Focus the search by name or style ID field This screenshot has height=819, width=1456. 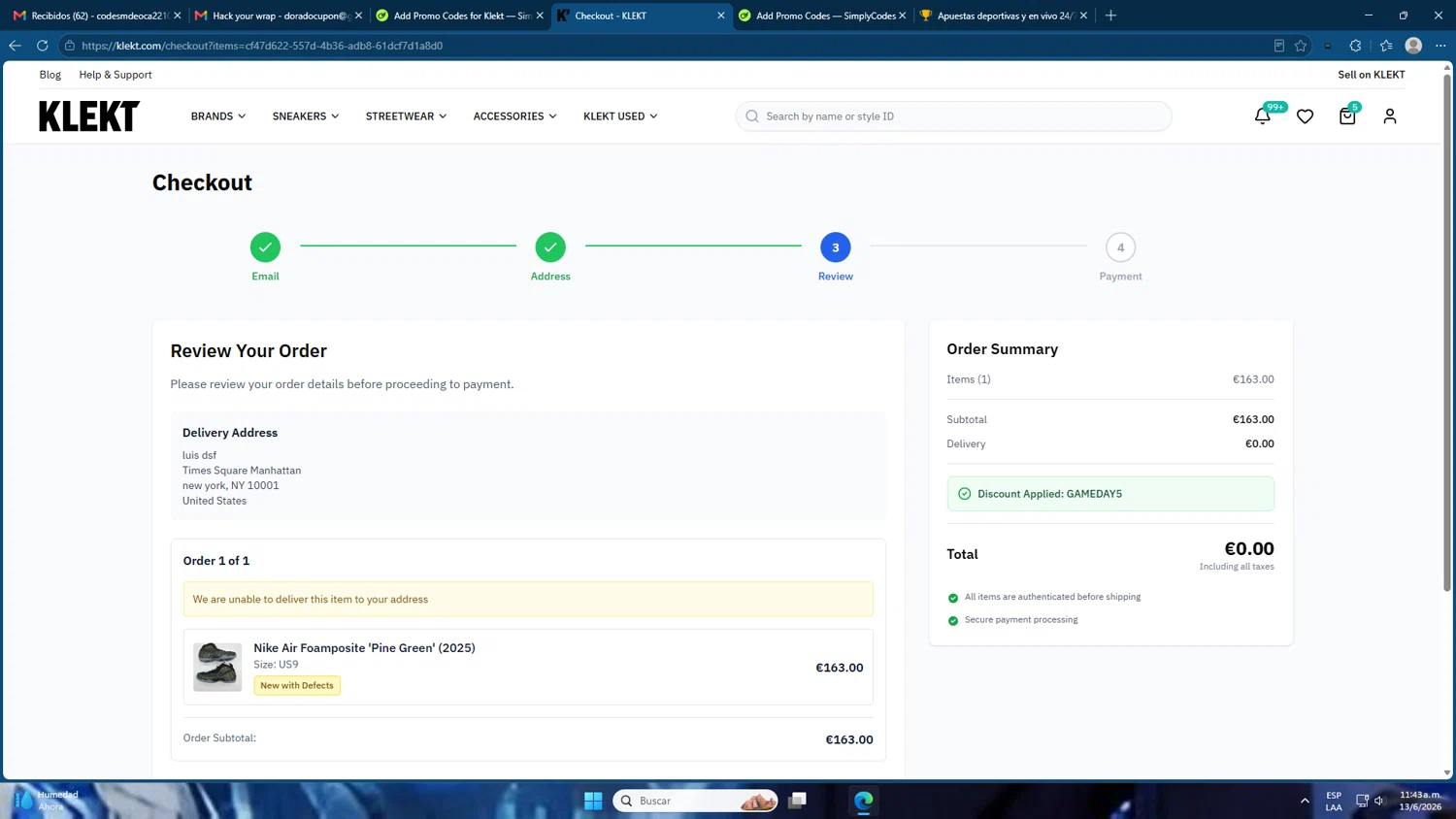[x=953, y=116]
